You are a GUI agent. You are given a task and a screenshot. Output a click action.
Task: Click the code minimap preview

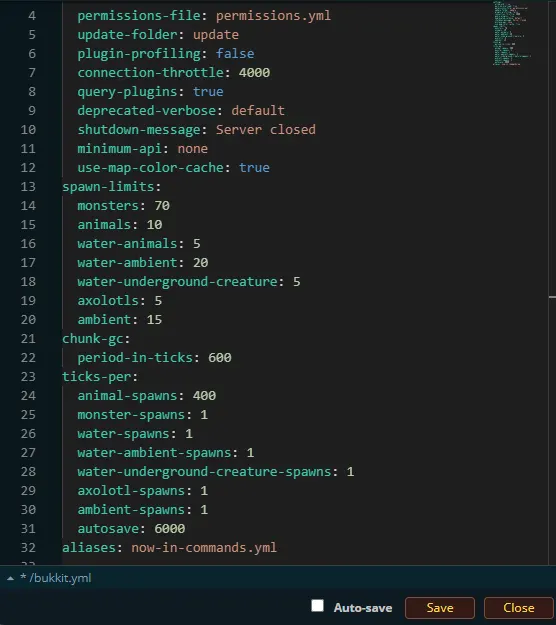tap(512, 33)
